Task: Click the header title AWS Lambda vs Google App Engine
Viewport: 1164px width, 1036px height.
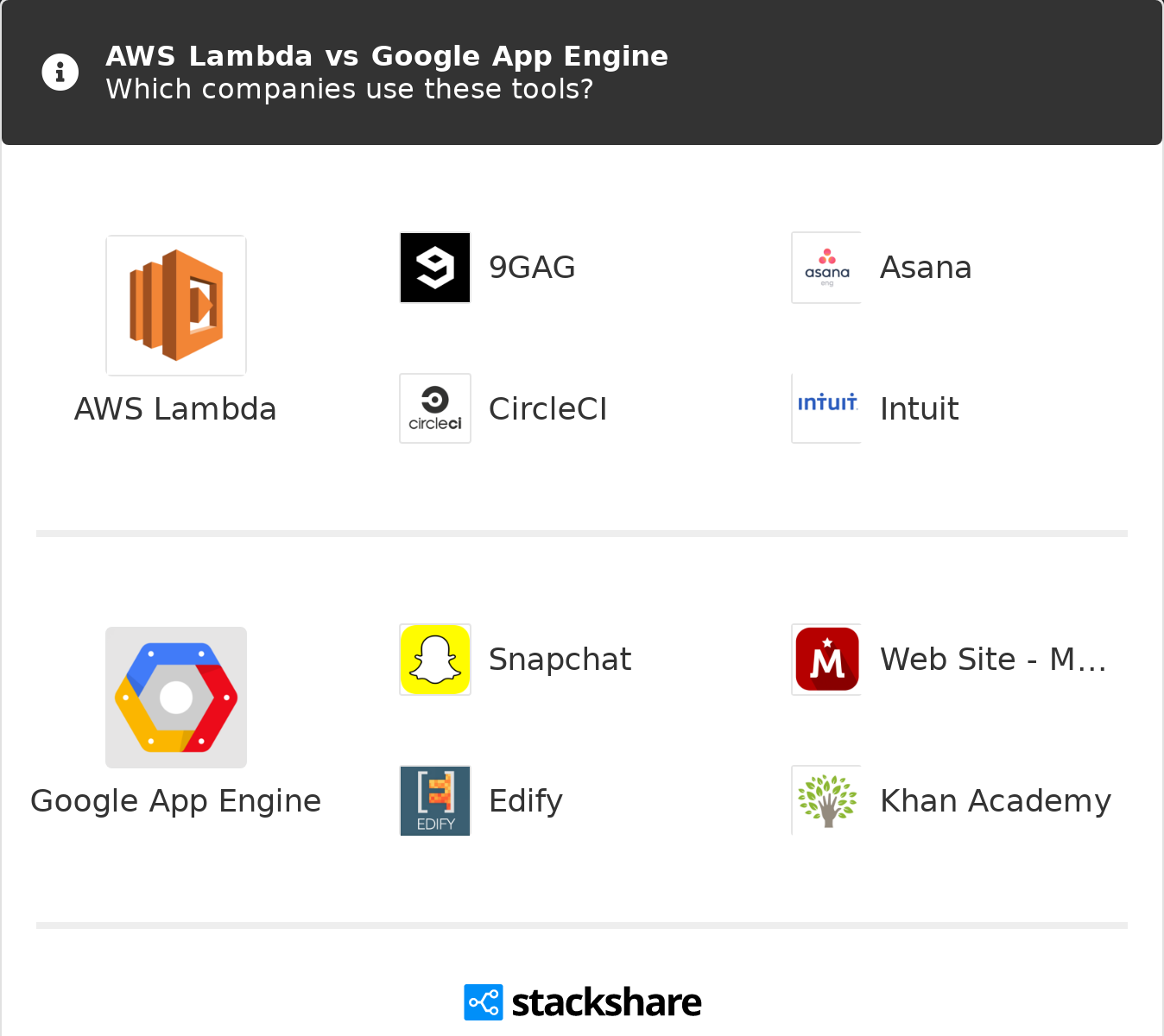Action: (387, 56)
